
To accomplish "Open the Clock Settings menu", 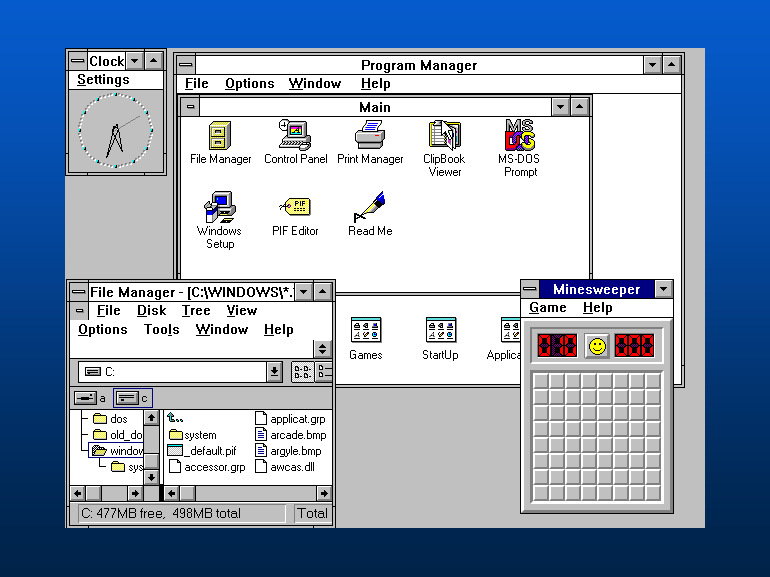I will [x=103, y=80].
